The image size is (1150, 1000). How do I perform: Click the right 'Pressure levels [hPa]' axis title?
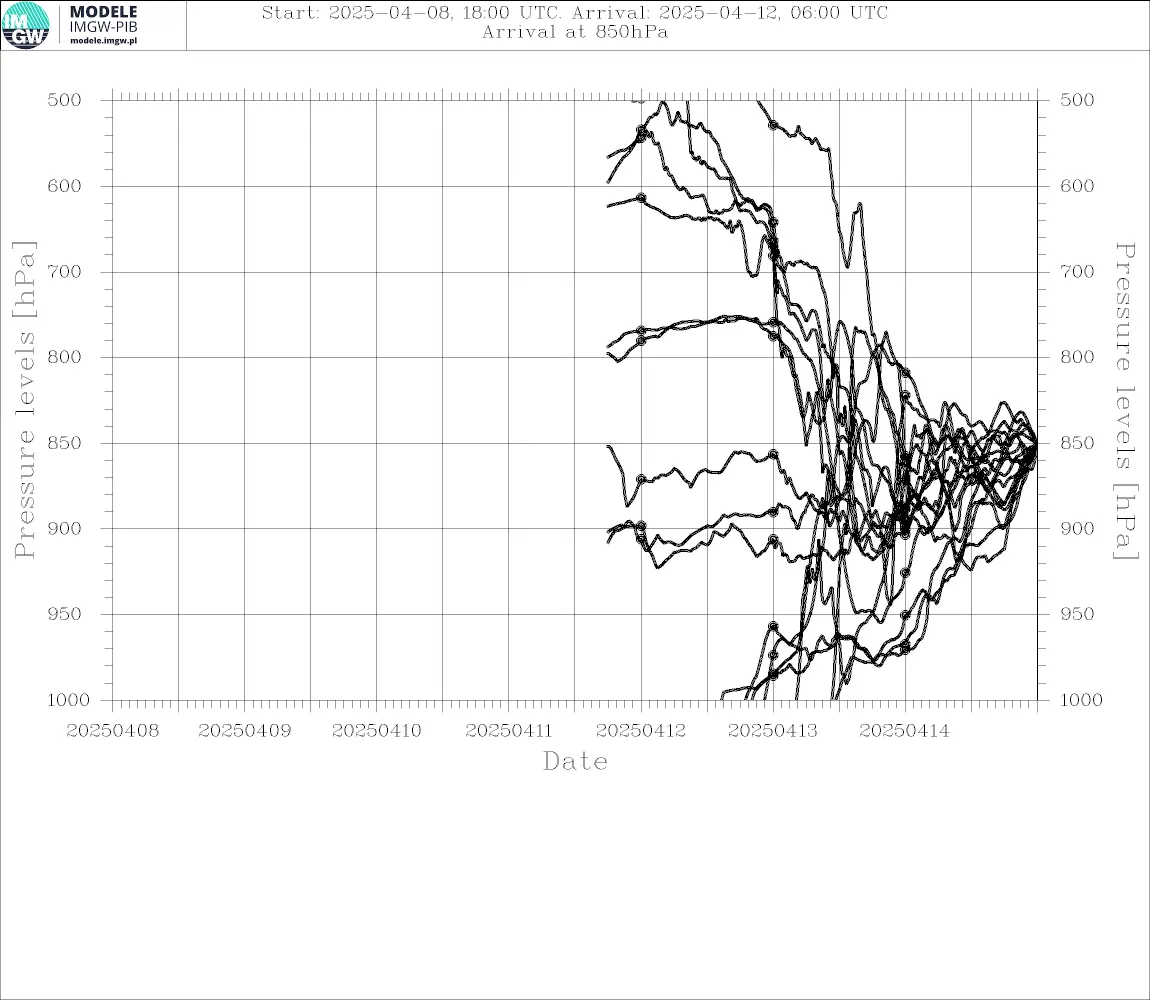pos(1125,401)
